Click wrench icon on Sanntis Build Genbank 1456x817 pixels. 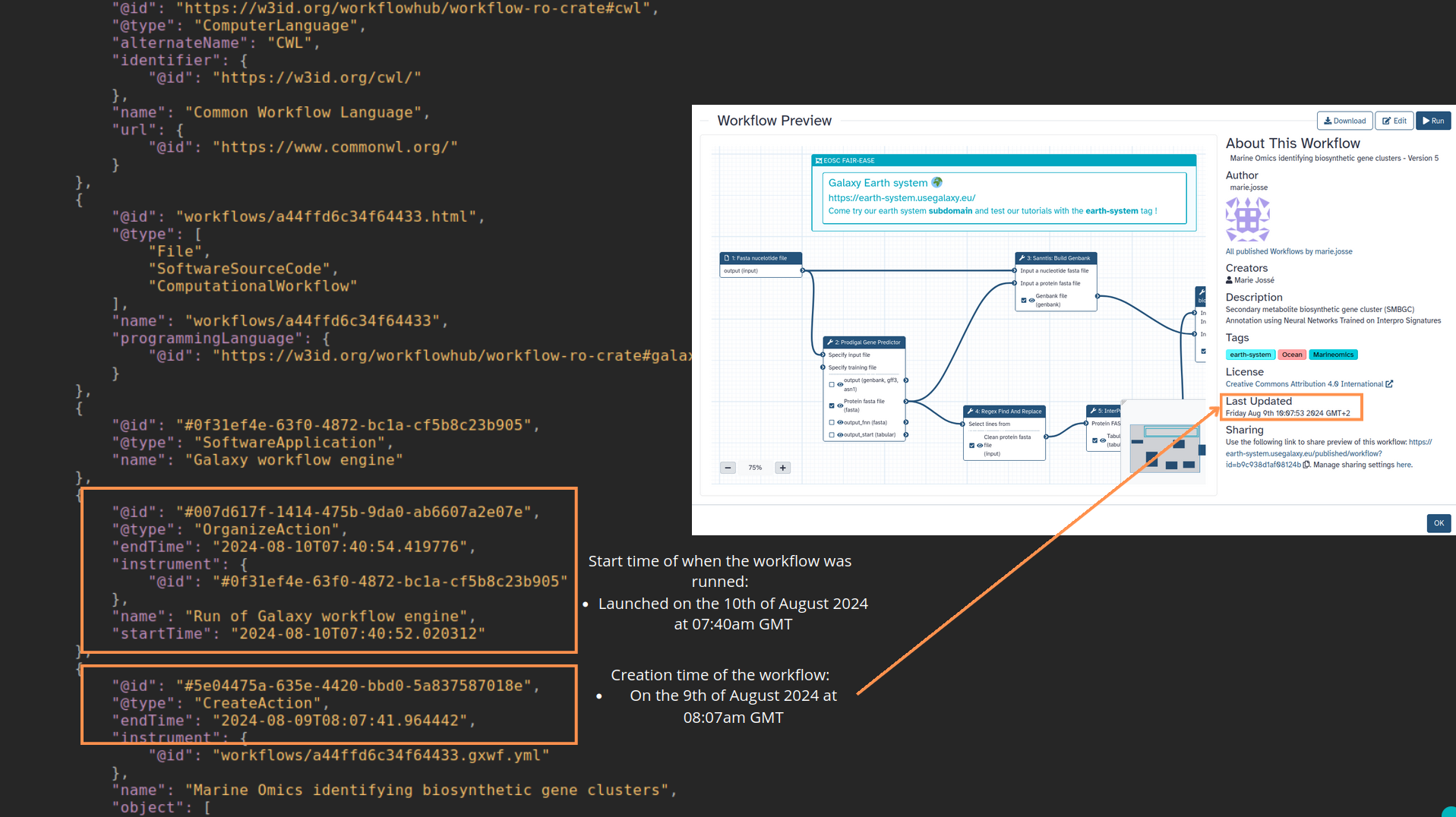(1022, 258)
